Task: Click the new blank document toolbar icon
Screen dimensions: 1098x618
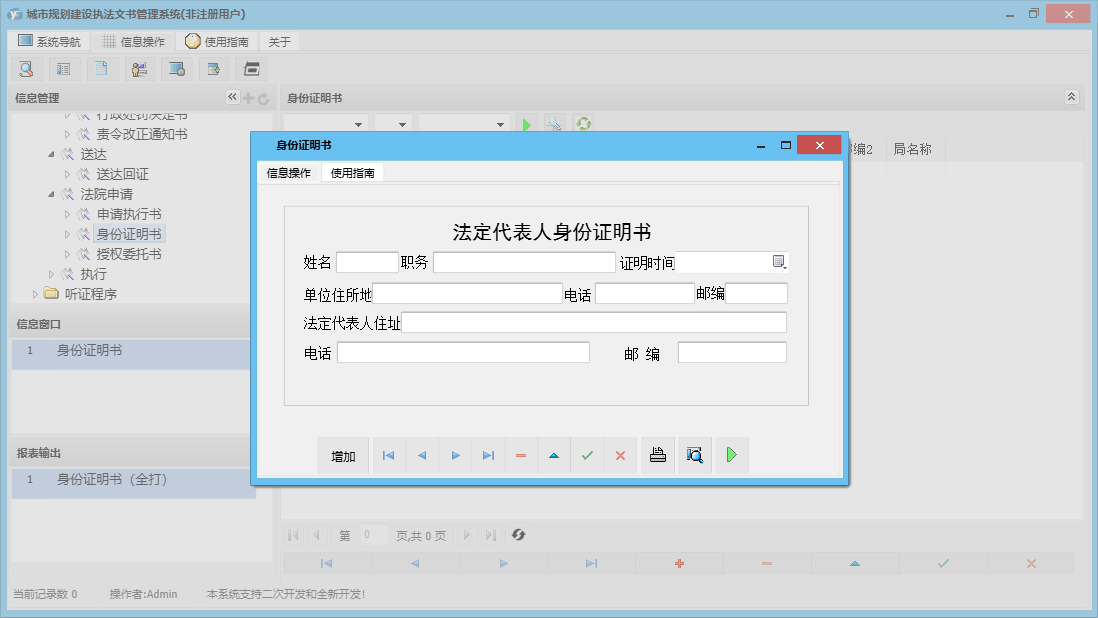Action: (x=102, y=68)
